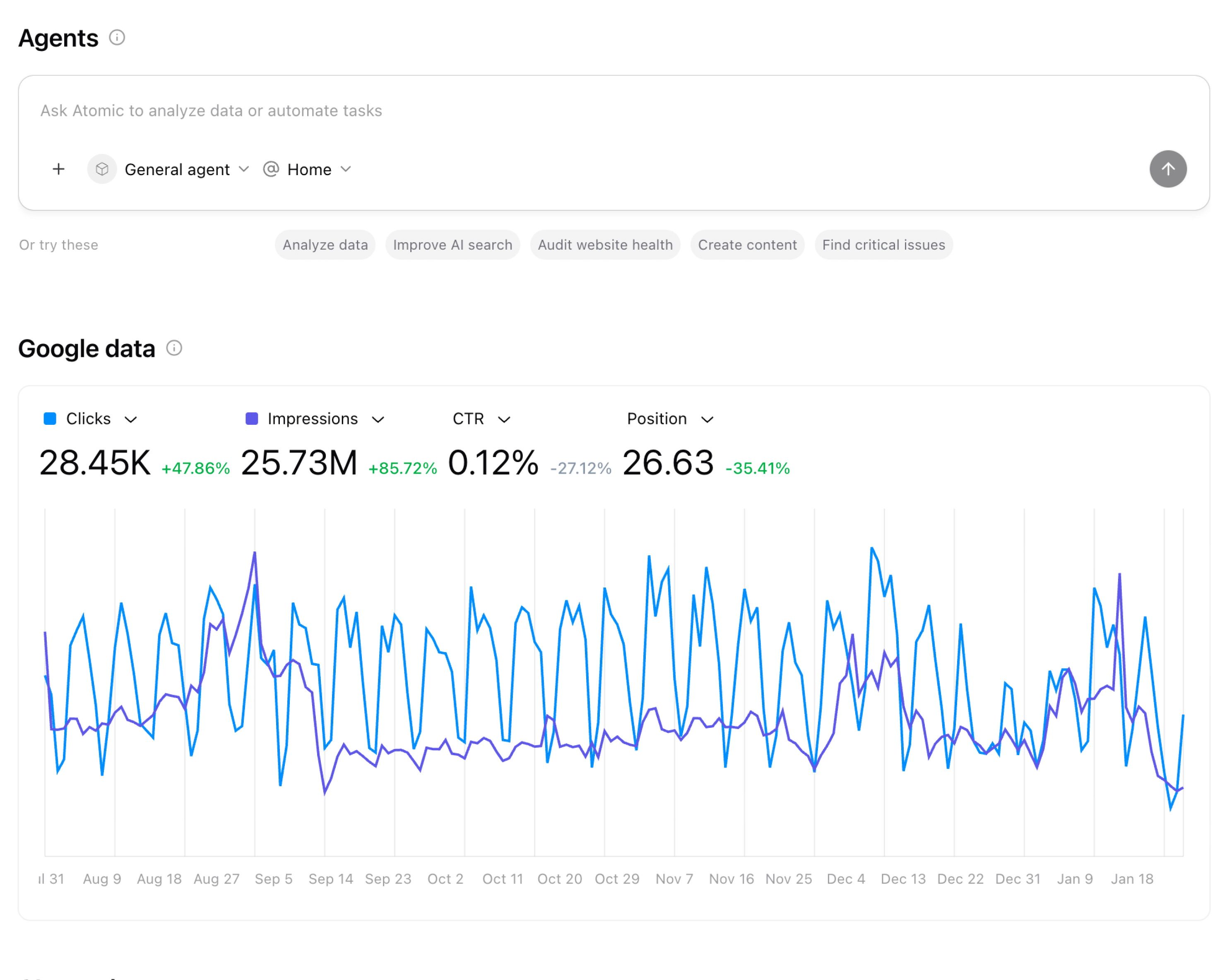Select the Analyze data suggestion chip
Image resolution: width=1232 pixels, height=980 pixels.
coord(325,245)
